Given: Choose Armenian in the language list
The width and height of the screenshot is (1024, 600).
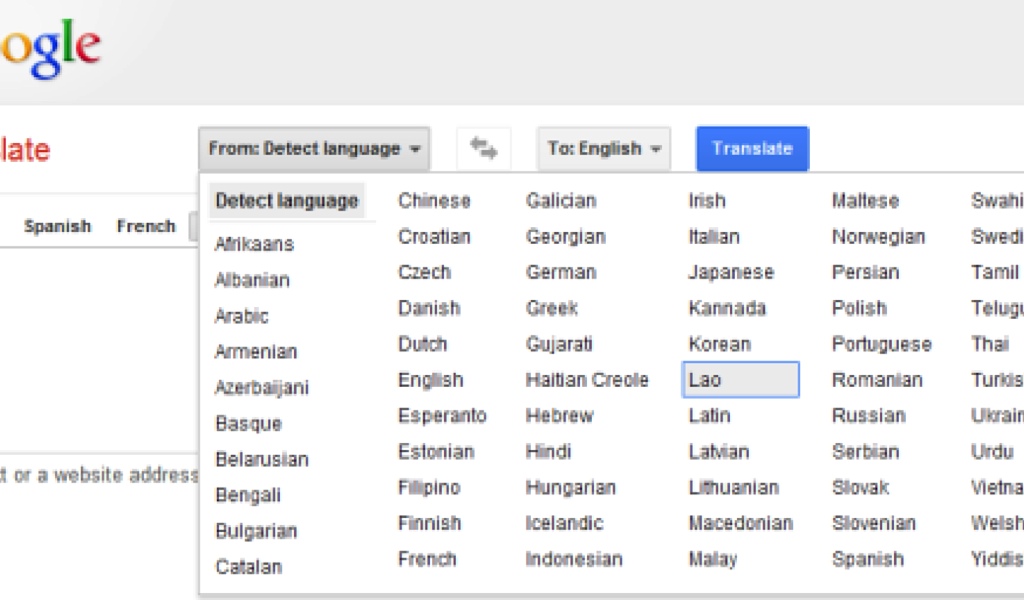Looking at the screenshot, I should (x=256, y=352).
